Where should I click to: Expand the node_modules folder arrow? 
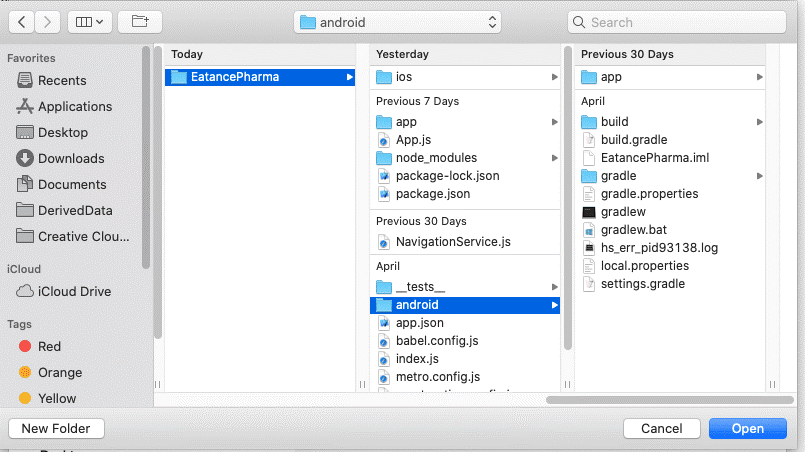tap(554, 158)
